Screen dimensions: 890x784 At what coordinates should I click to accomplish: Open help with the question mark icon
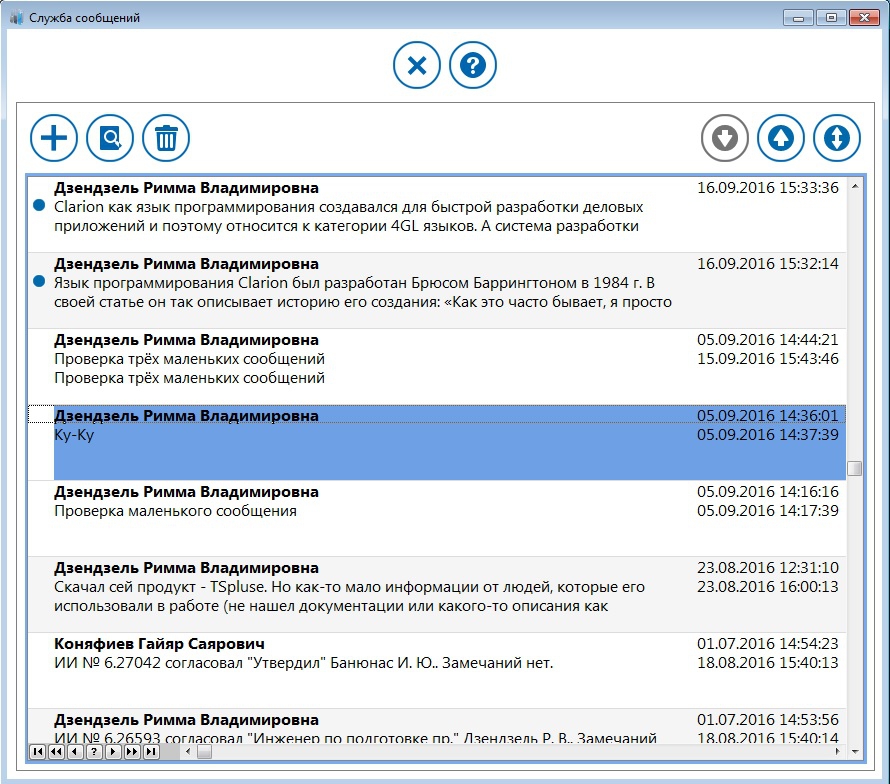473,67
